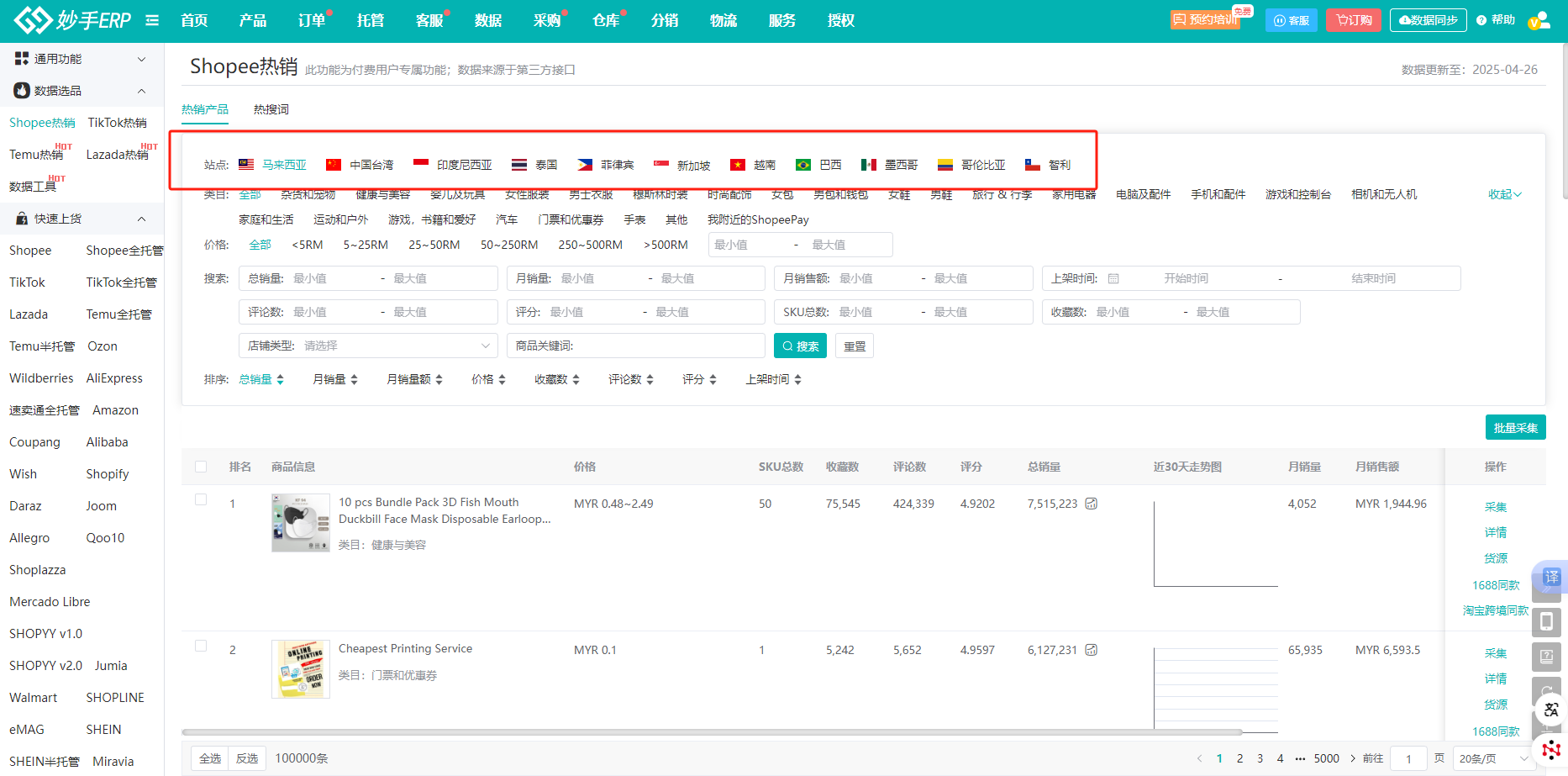
Task: Open the 20条/页 page size dropdown
Action: pyautogui.click(x=1492, y=758)
